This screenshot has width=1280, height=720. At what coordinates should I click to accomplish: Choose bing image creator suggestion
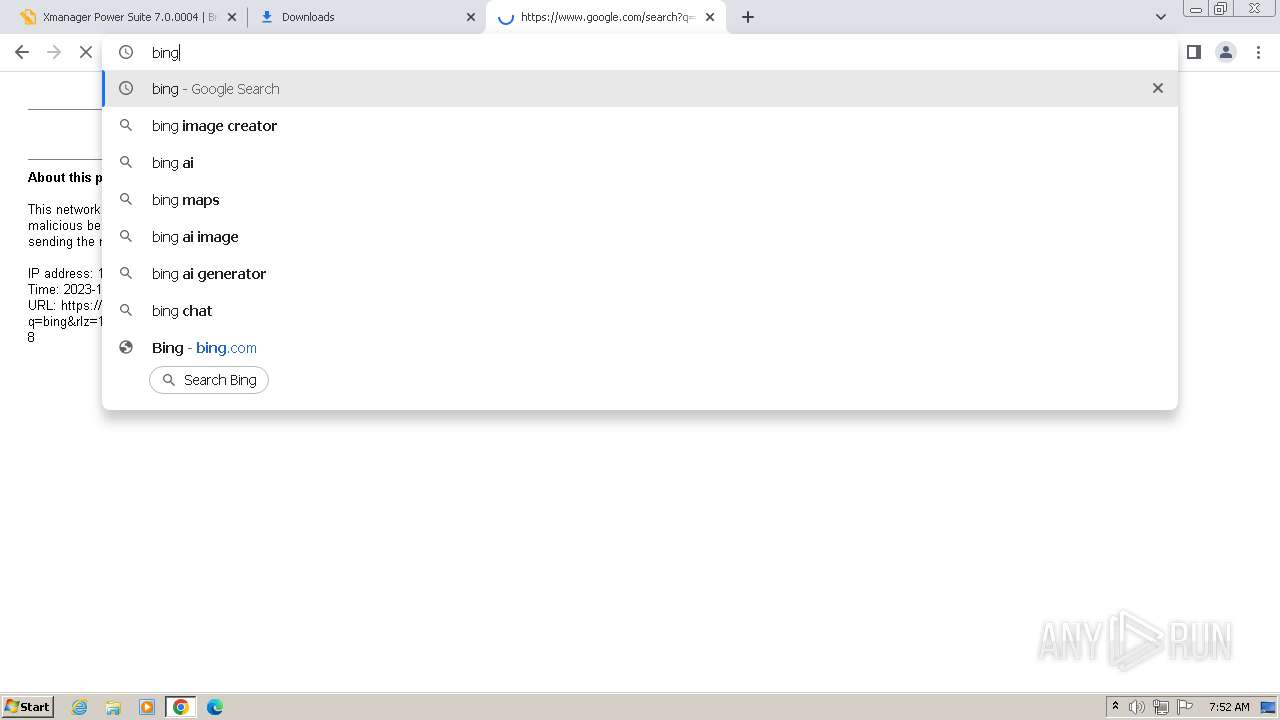coord(640,126)
